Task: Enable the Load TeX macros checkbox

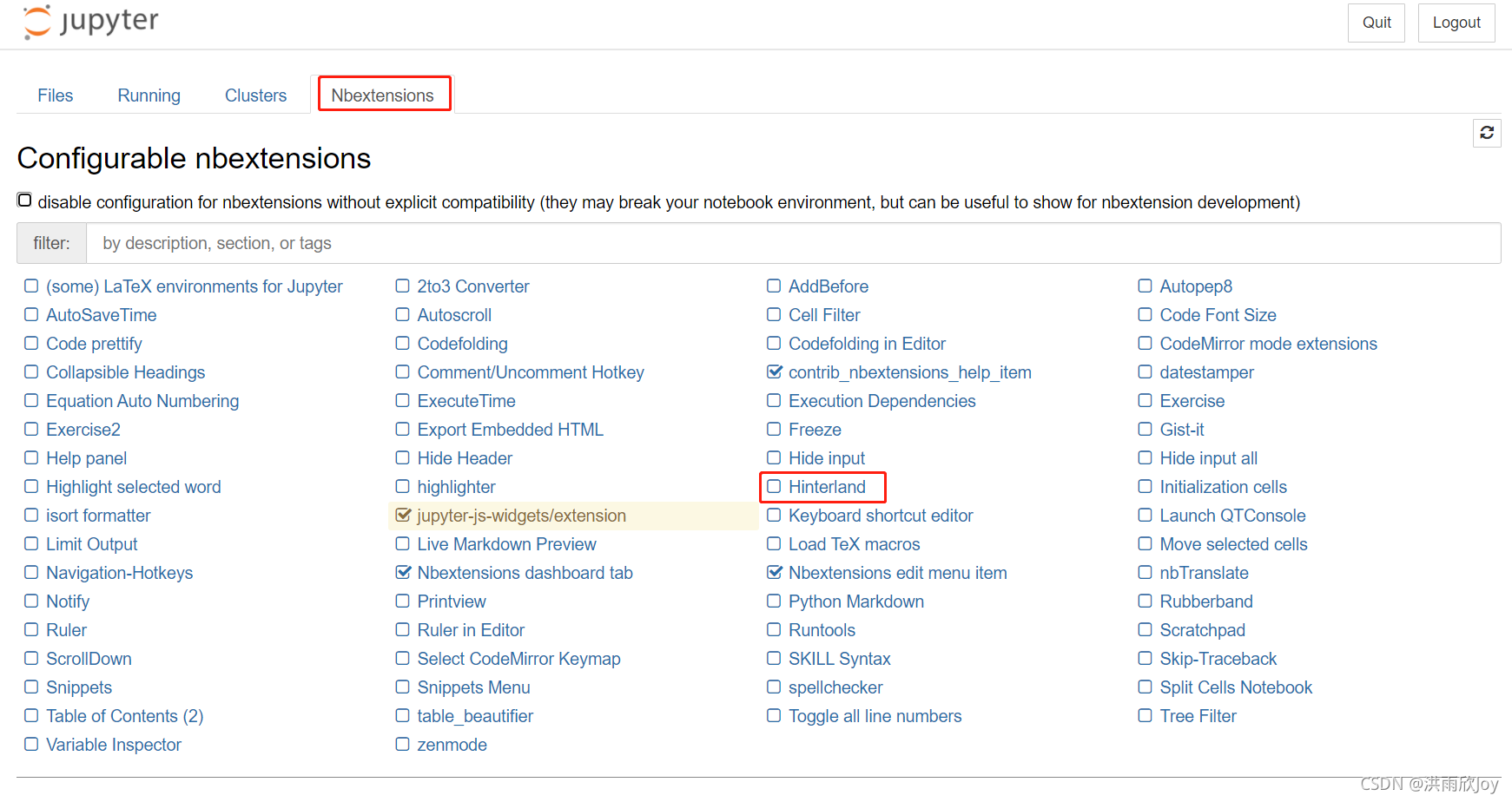Action: tap(774, 543)
